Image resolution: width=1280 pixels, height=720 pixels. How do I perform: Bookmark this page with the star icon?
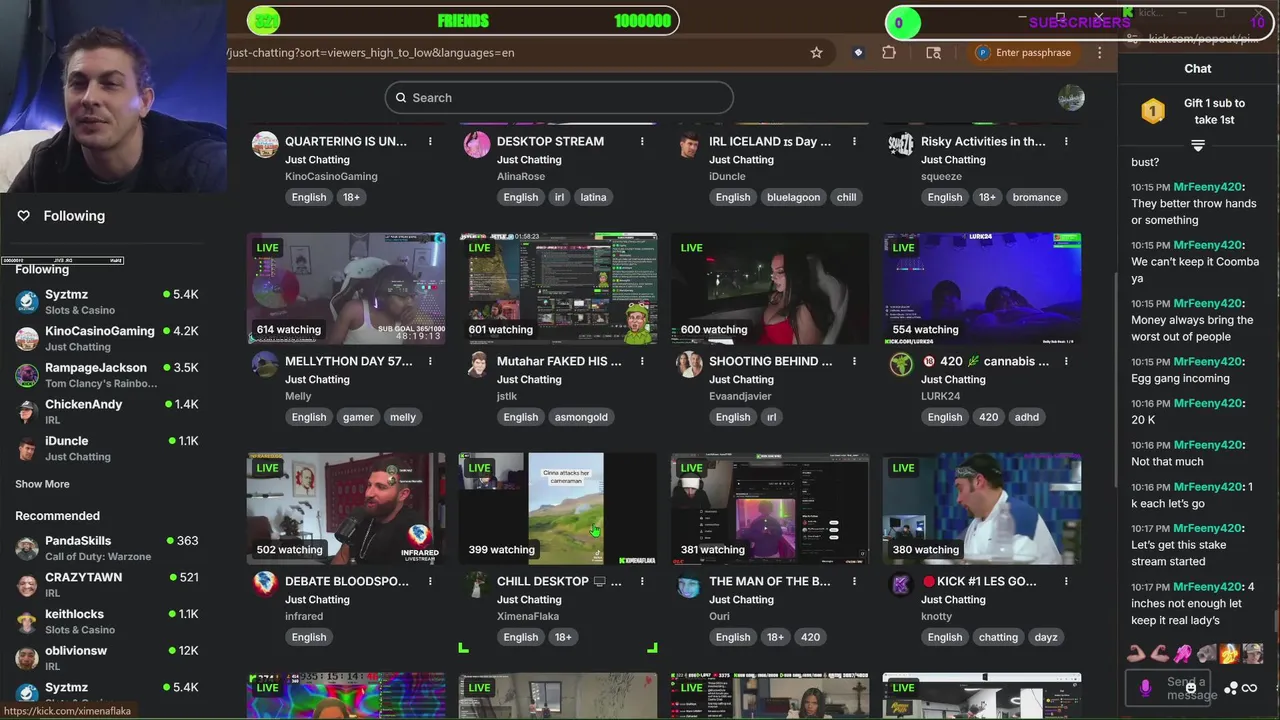click(816, 53)
